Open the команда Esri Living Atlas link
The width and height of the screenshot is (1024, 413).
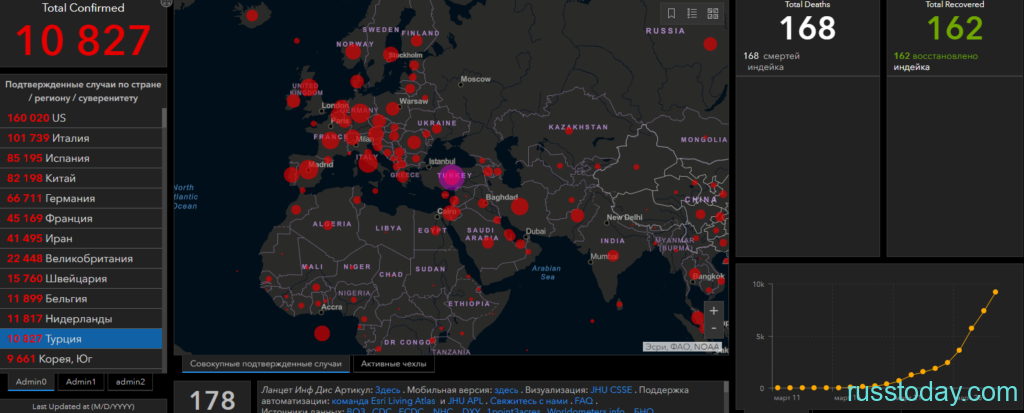(384, 401)
